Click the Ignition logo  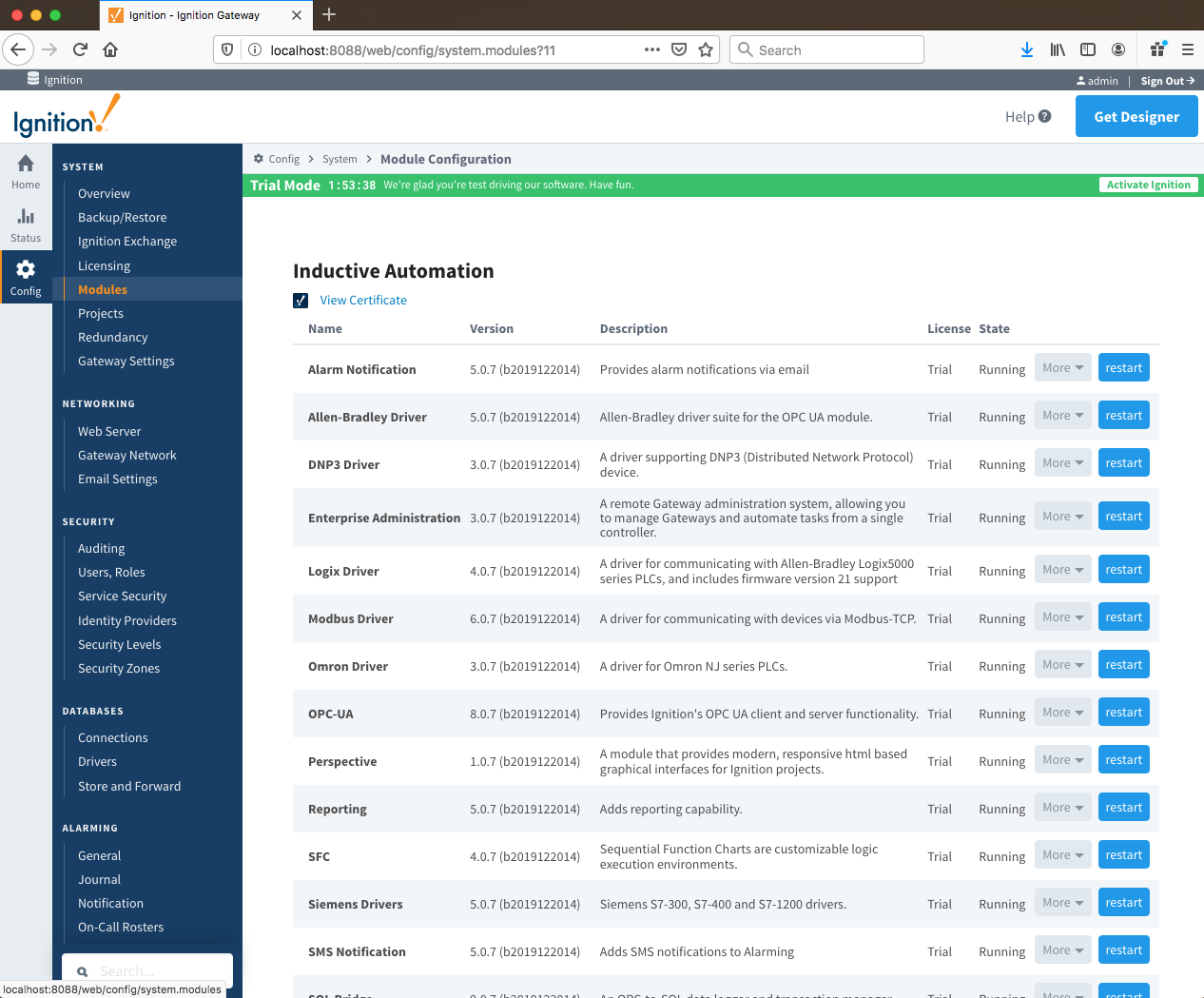[x=67, y=116]
